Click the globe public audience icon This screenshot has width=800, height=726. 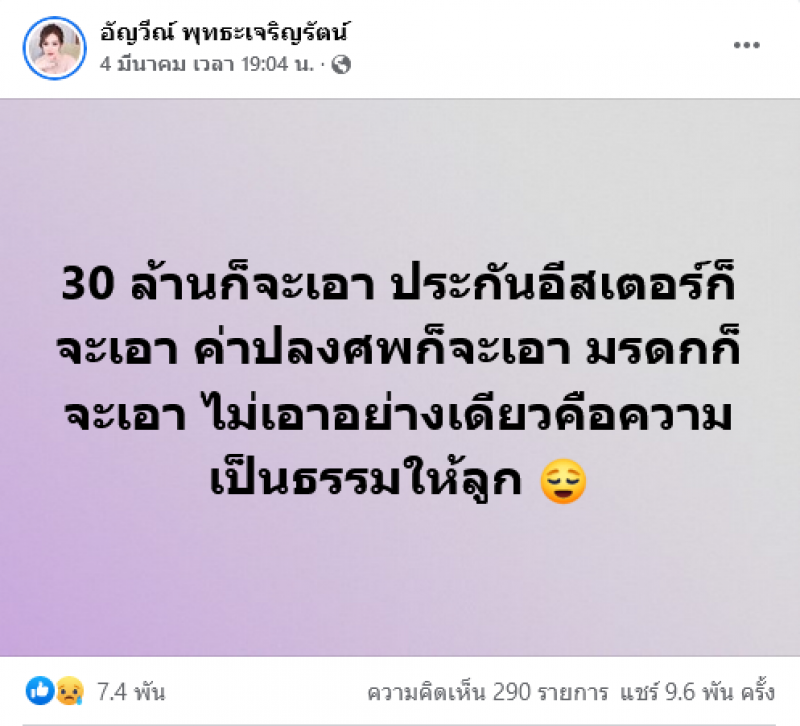pos(341,65)
